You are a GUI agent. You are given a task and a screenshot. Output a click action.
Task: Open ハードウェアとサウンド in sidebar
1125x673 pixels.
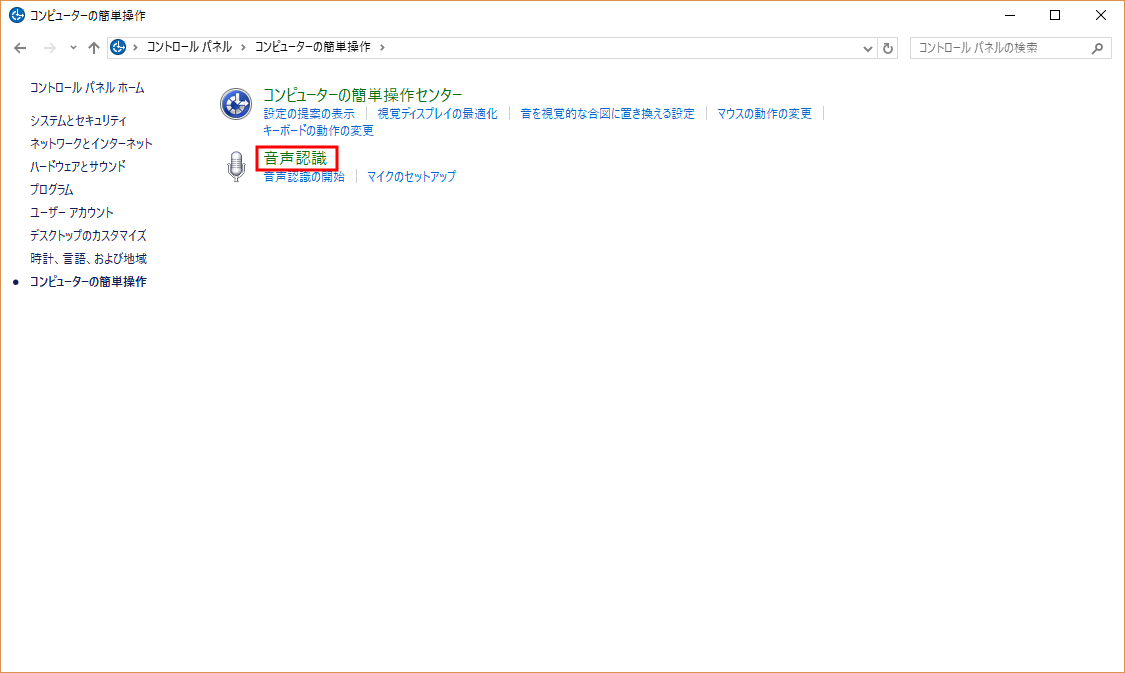(x=77, y=166)
